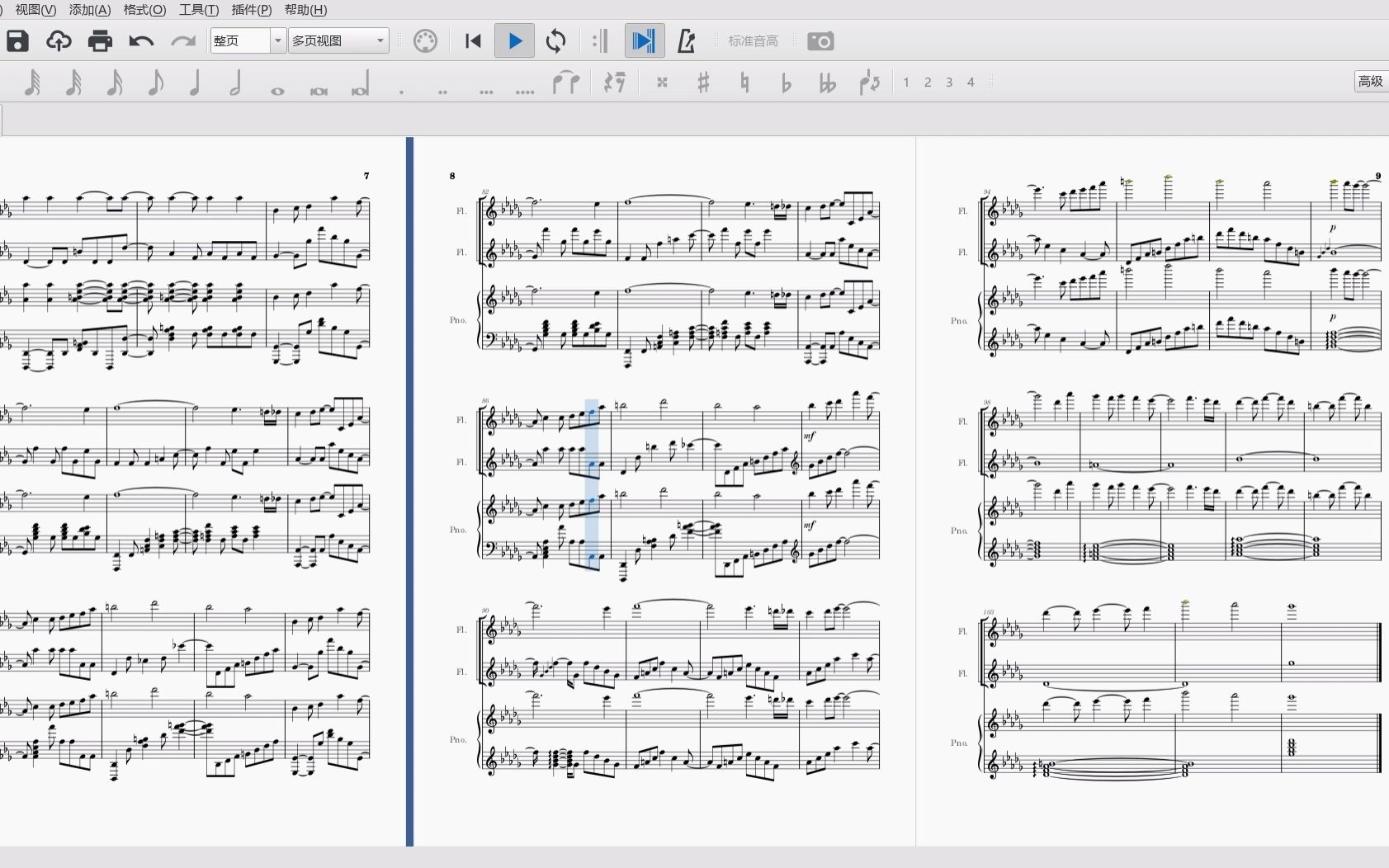
Task: Click the final whole note on page 9 second flute
Action: coord(1292,663)
